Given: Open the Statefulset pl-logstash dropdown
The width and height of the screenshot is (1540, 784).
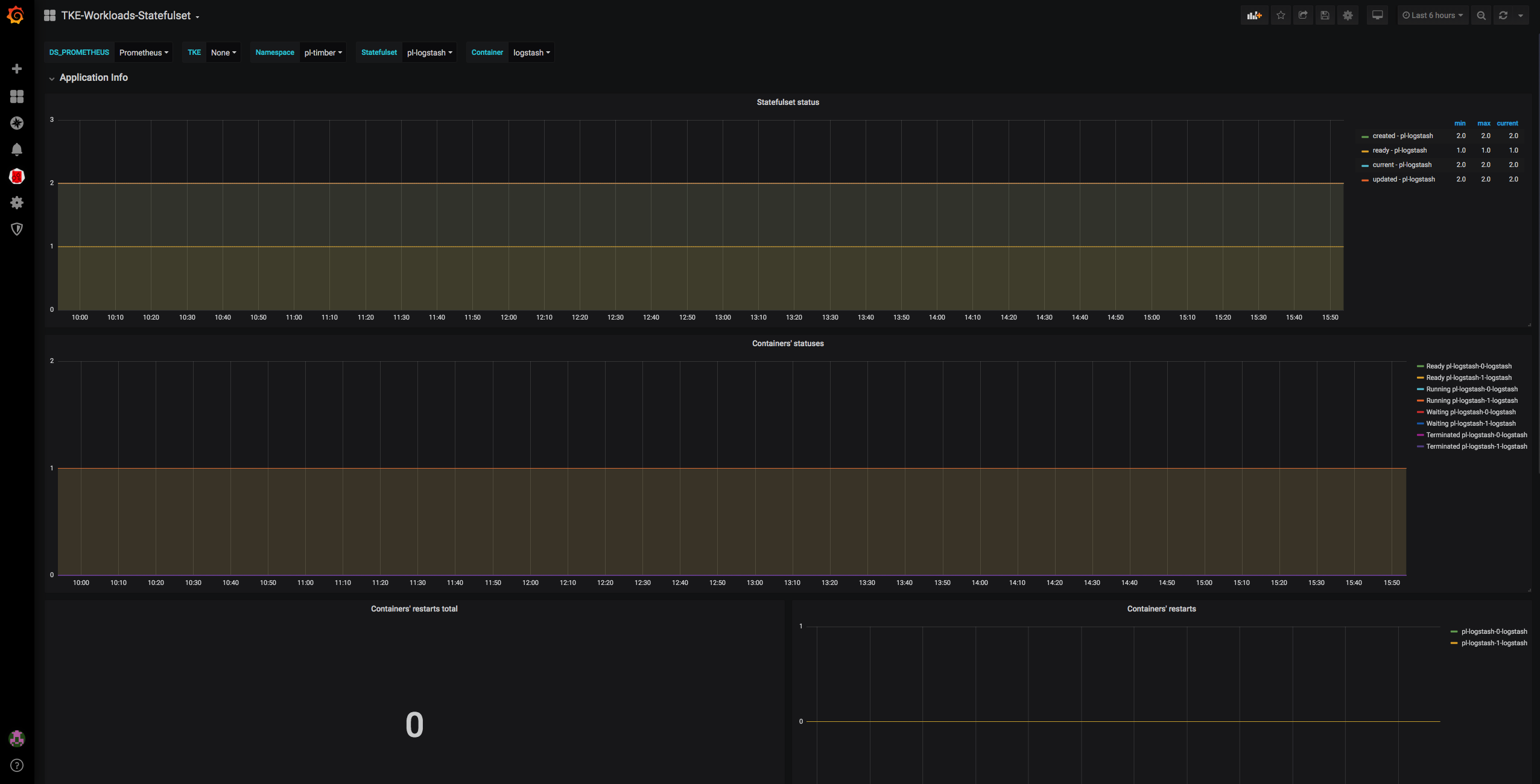Looking at the screenshot, I should tap(429, 53).
